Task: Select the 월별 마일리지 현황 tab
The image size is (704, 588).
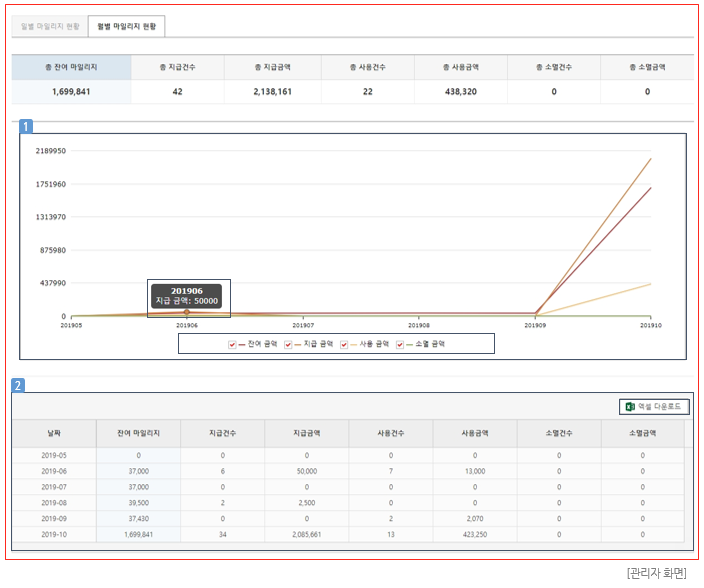Action: (x=126, y=26)
